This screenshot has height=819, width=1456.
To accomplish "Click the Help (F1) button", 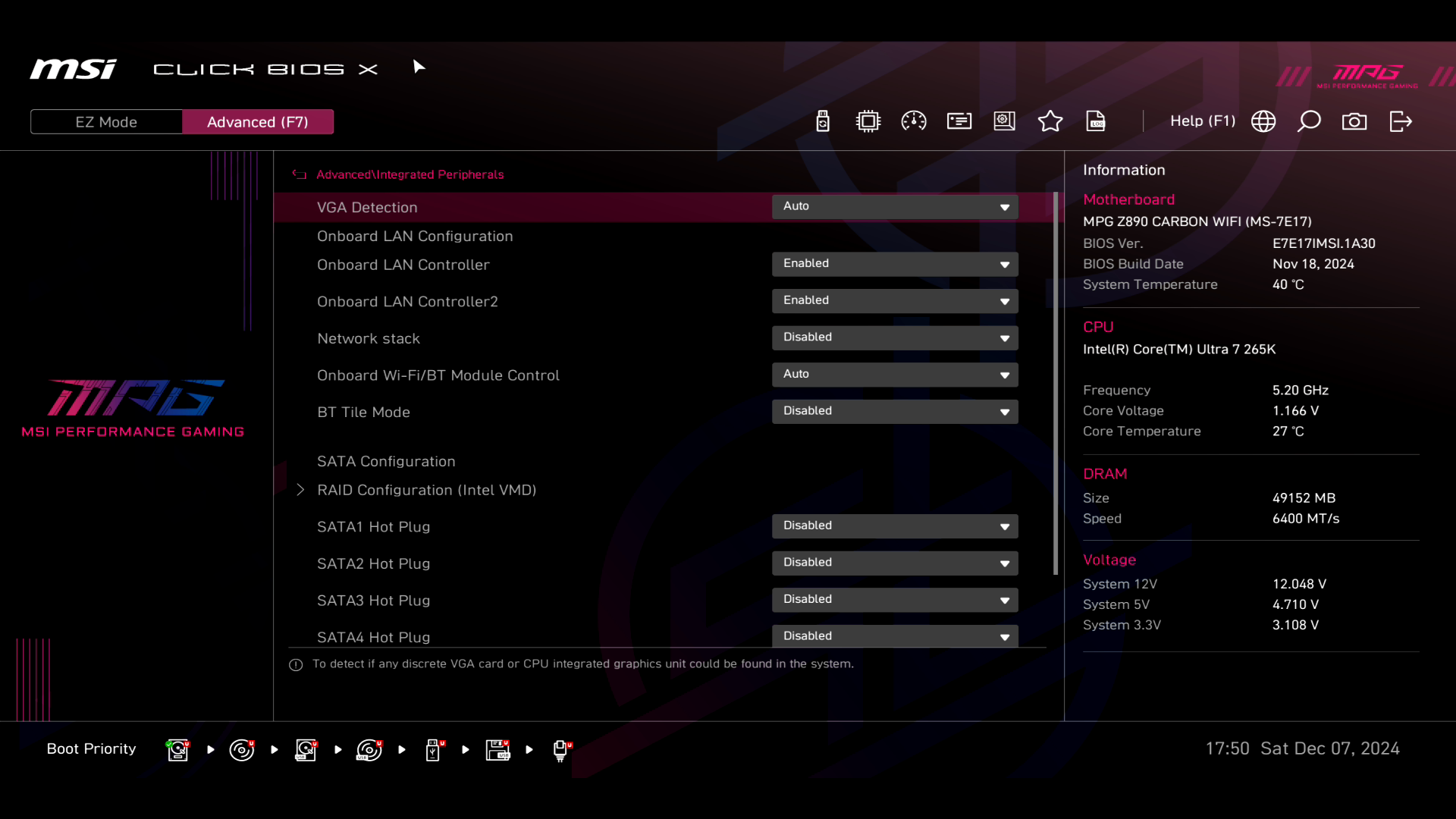I will (1202, 121).
